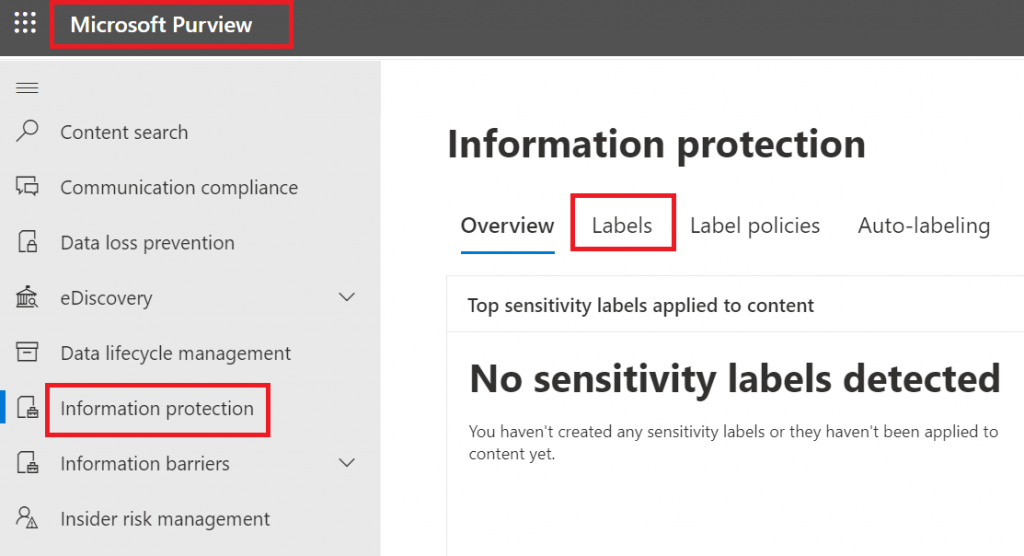Open the Label policies tab
Screen dimensions: 1024x556
pos(755,225)
